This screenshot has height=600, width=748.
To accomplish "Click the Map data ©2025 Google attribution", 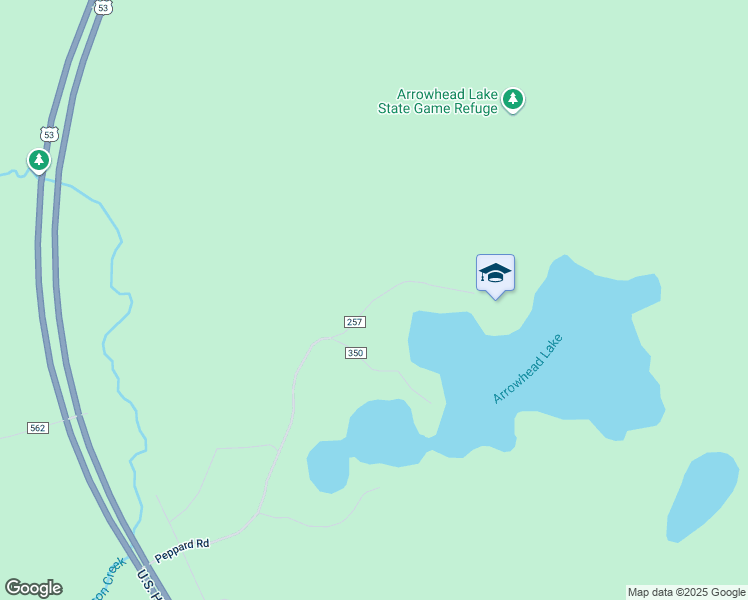I will [686, 592].
